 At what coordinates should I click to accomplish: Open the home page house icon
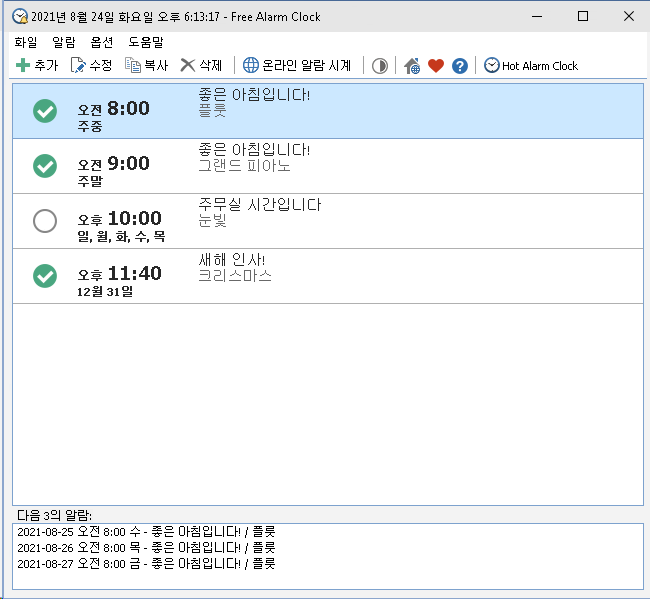pyautogui.click(x=412, y=66)
